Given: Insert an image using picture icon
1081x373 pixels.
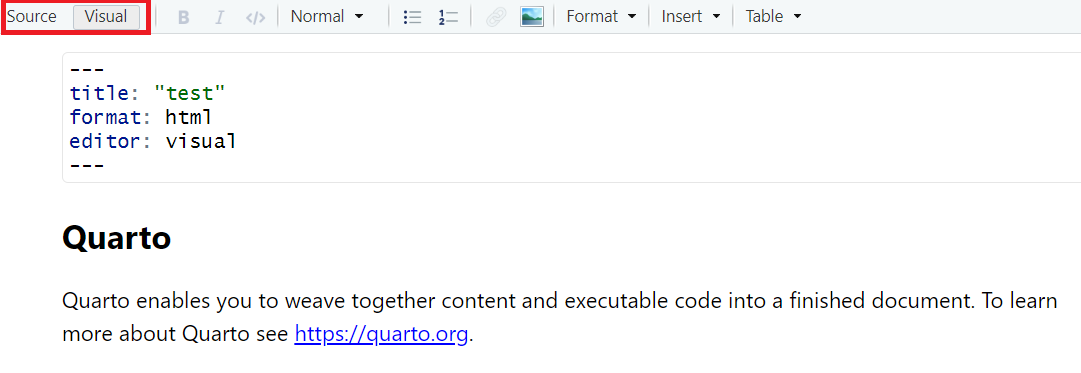Looking at the screenshot, I should click(532, 17).
